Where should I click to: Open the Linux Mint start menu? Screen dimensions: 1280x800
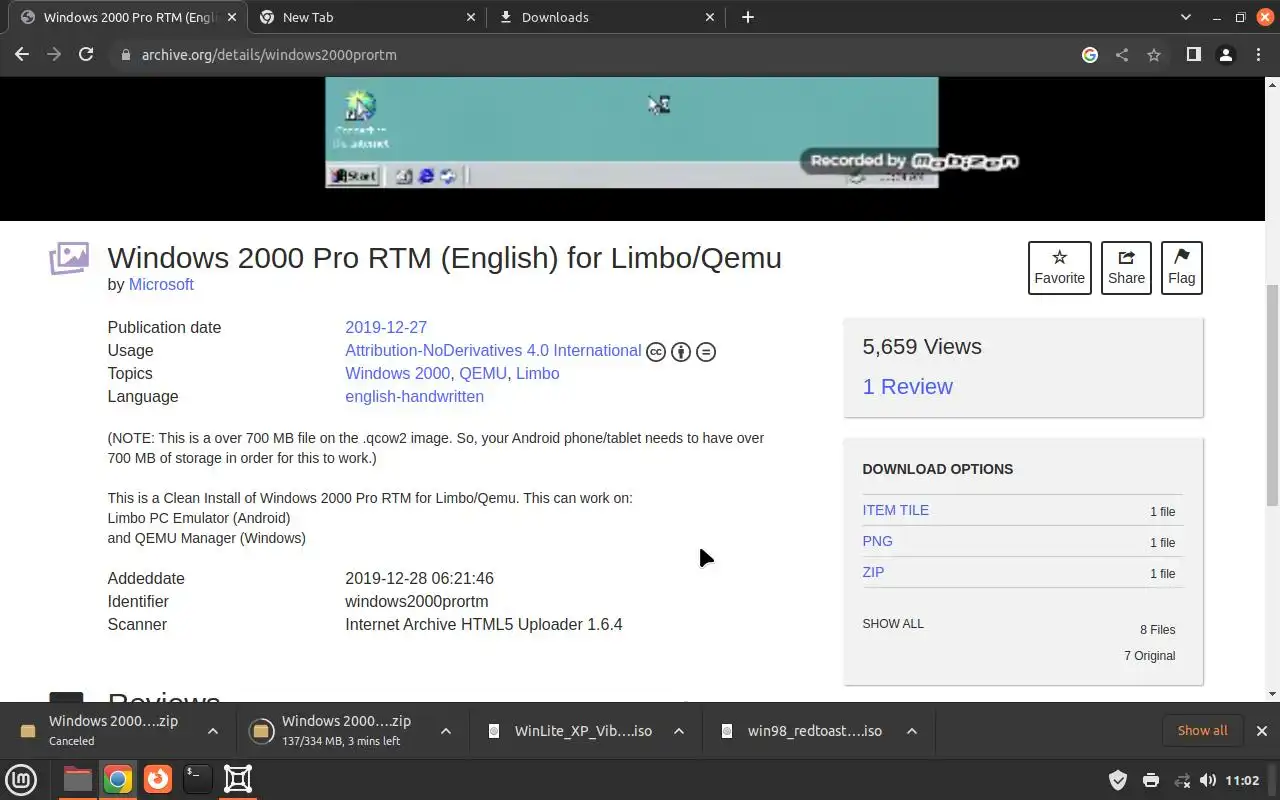(22, 779)
